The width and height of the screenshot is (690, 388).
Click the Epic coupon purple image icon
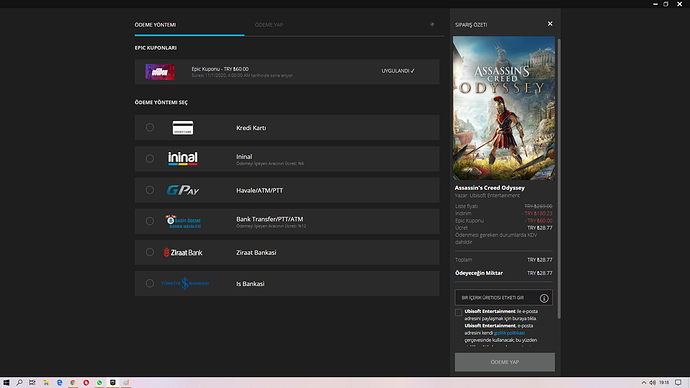click(x=160, y=72)
